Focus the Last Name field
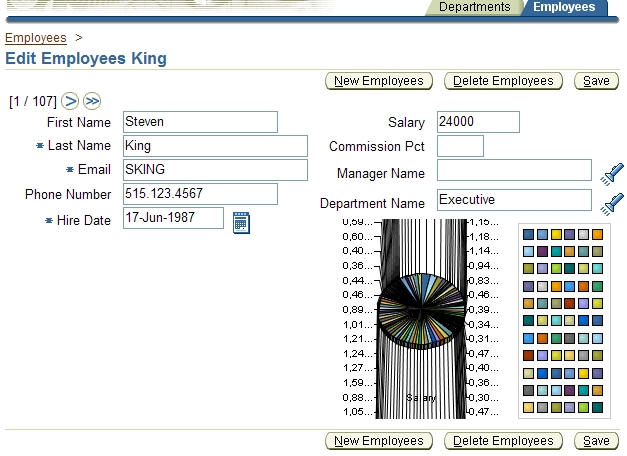The height and width of the screenshot is (456, 627). (x=215, y=146)
